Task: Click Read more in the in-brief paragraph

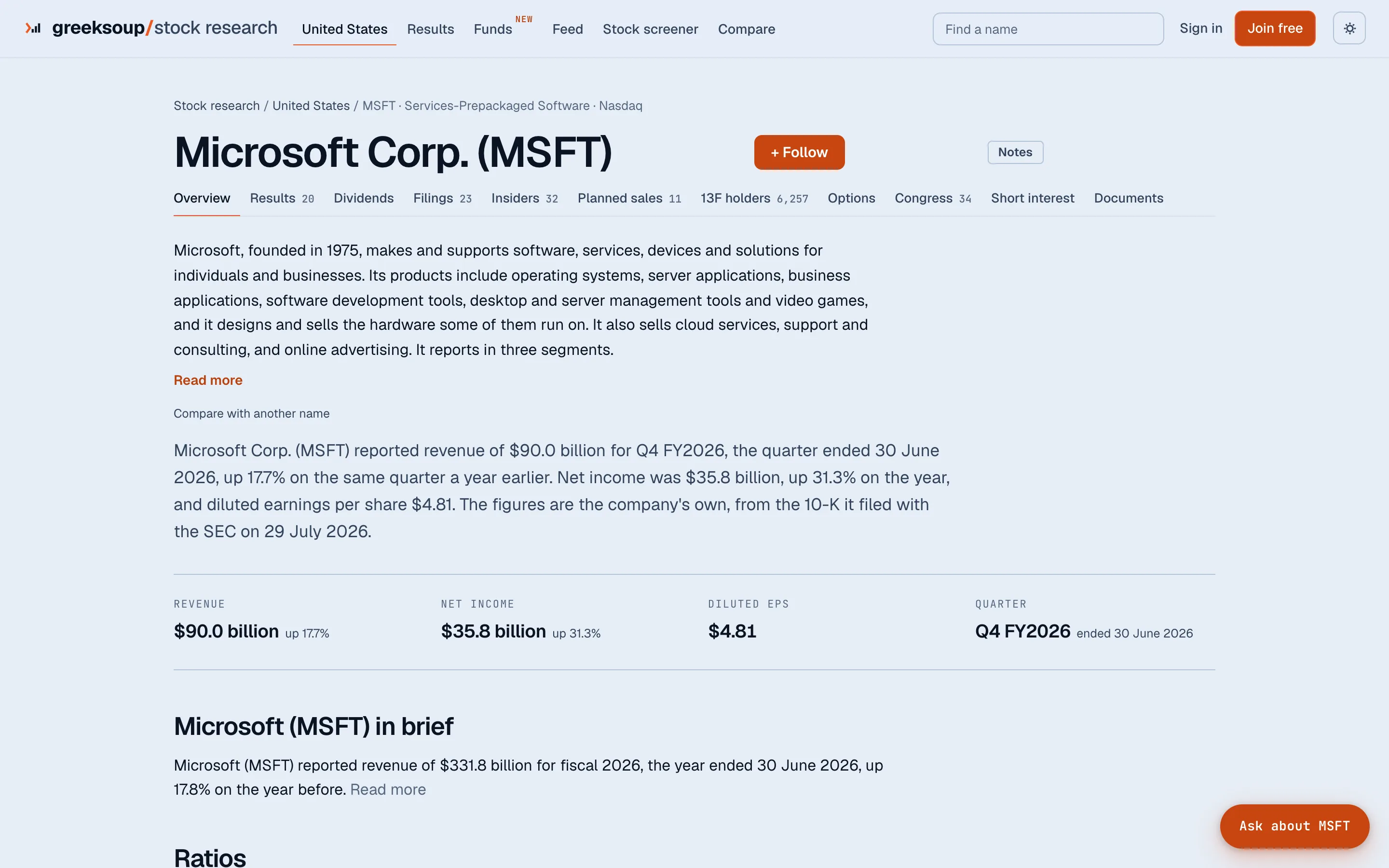Action: [388, 790]
